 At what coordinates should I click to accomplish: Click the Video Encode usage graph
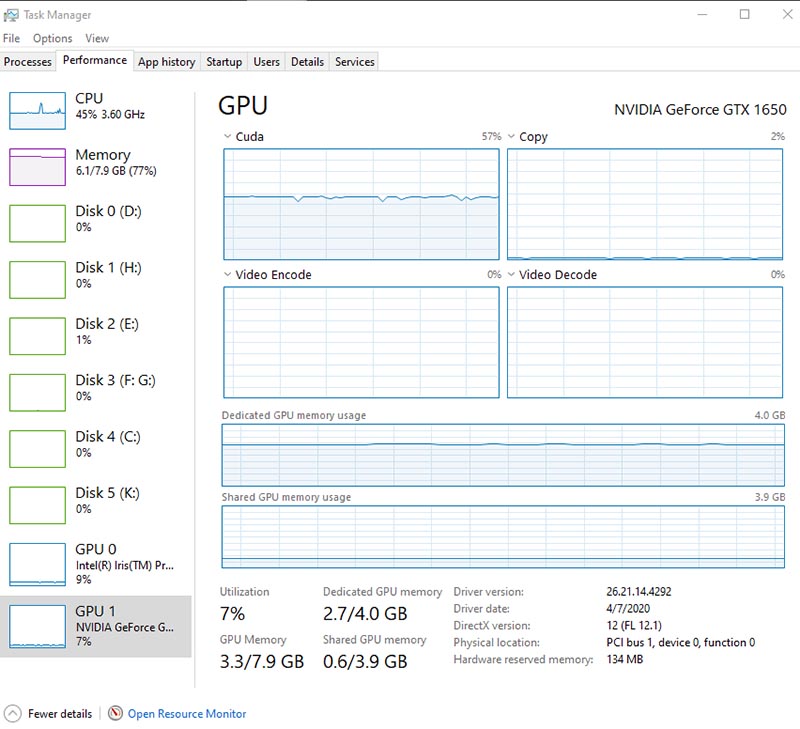pos(361,342)
